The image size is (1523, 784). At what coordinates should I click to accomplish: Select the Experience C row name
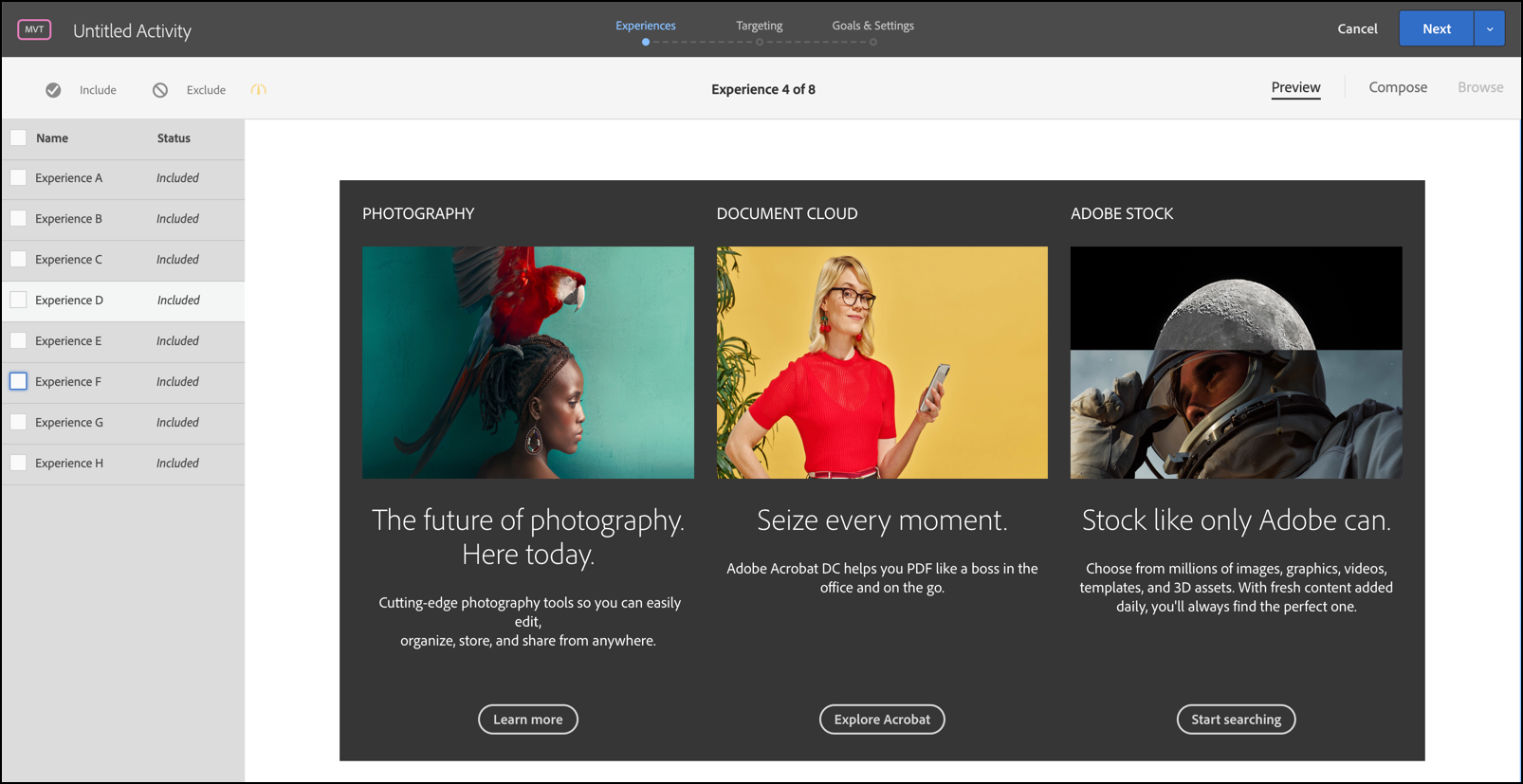tap(68, 259)
